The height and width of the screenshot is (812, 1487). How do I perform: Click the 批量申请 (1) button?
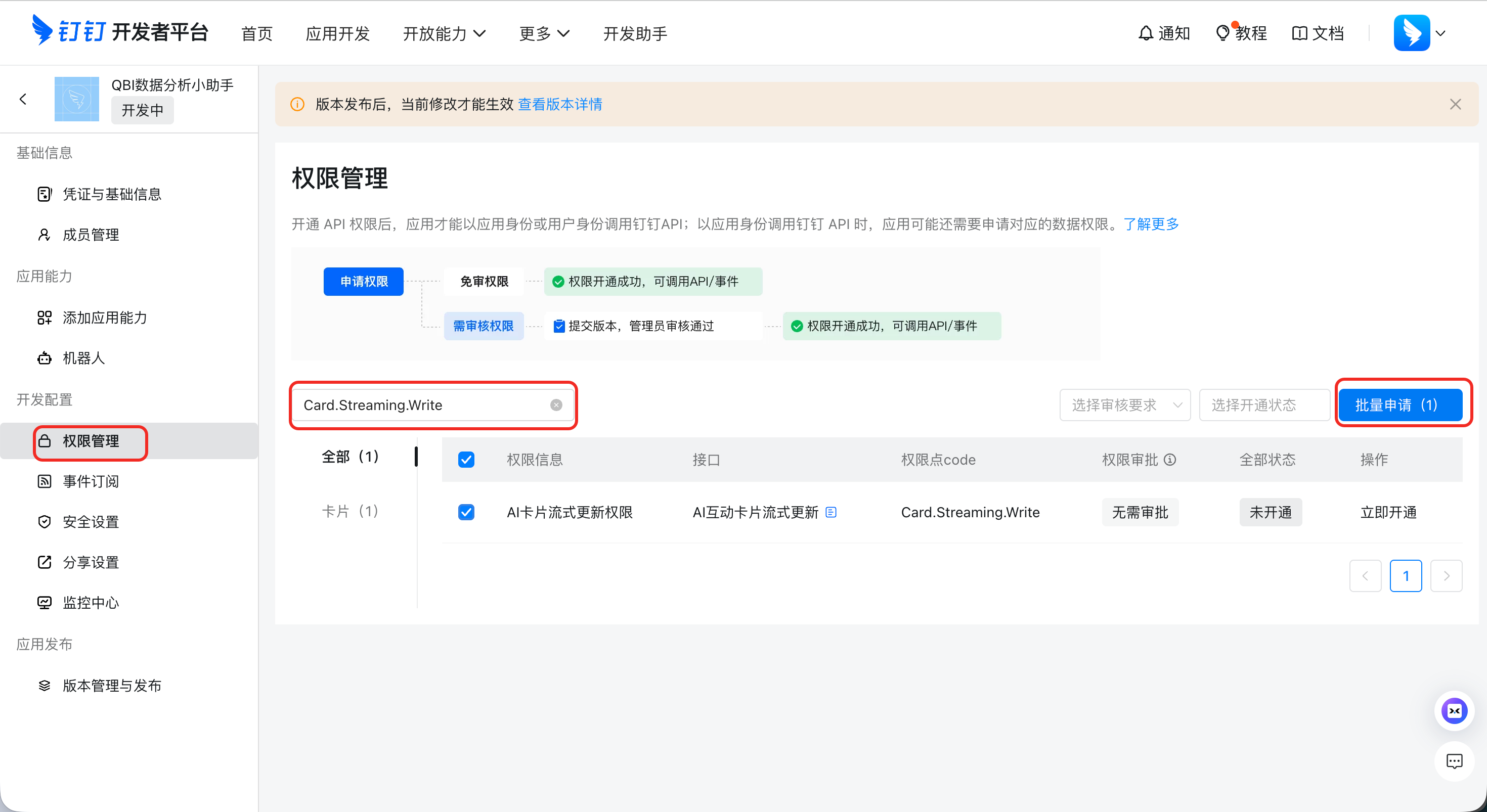[1401, 404]
